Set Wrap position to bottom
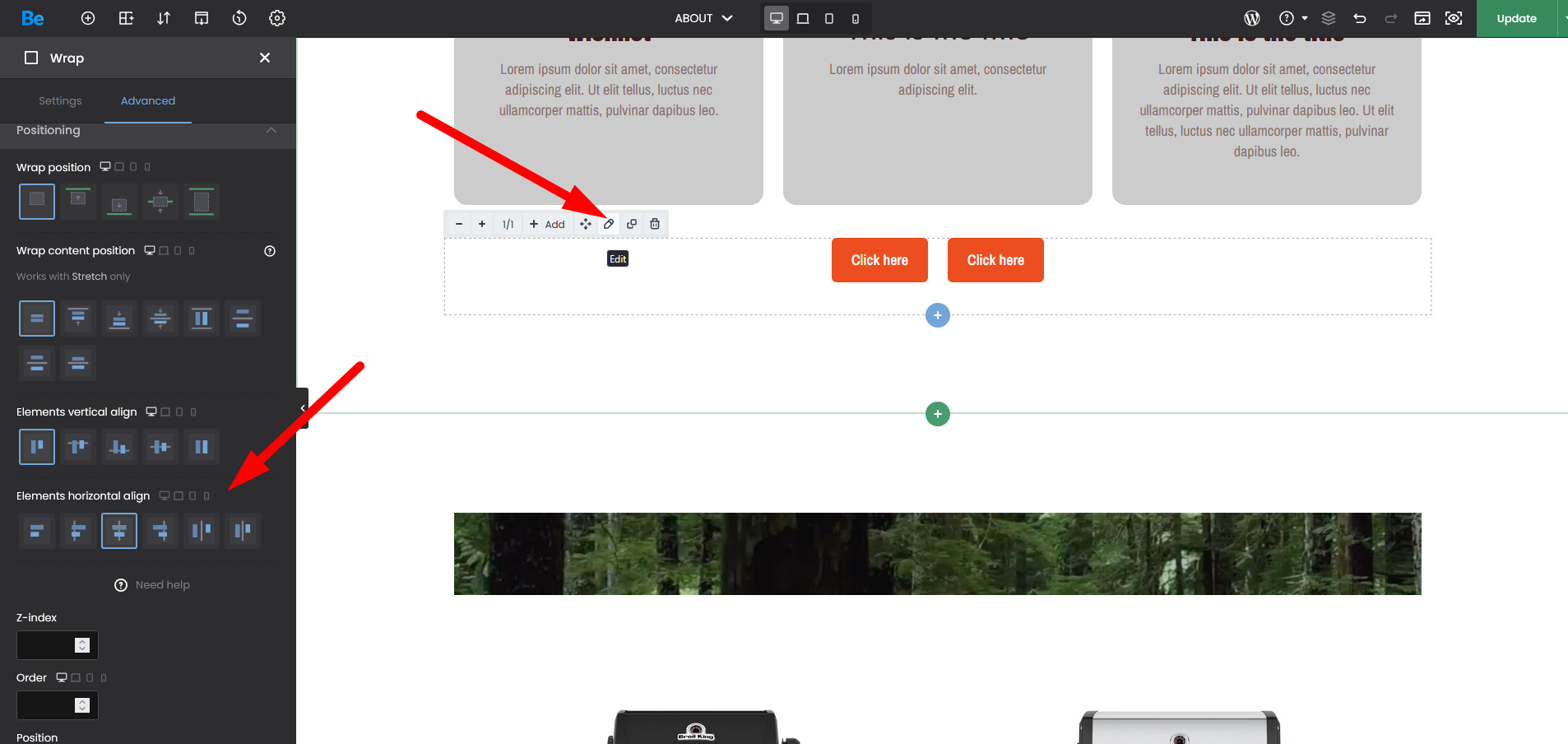This screenshot has height=744, width=1568. [x=119, y=202]
